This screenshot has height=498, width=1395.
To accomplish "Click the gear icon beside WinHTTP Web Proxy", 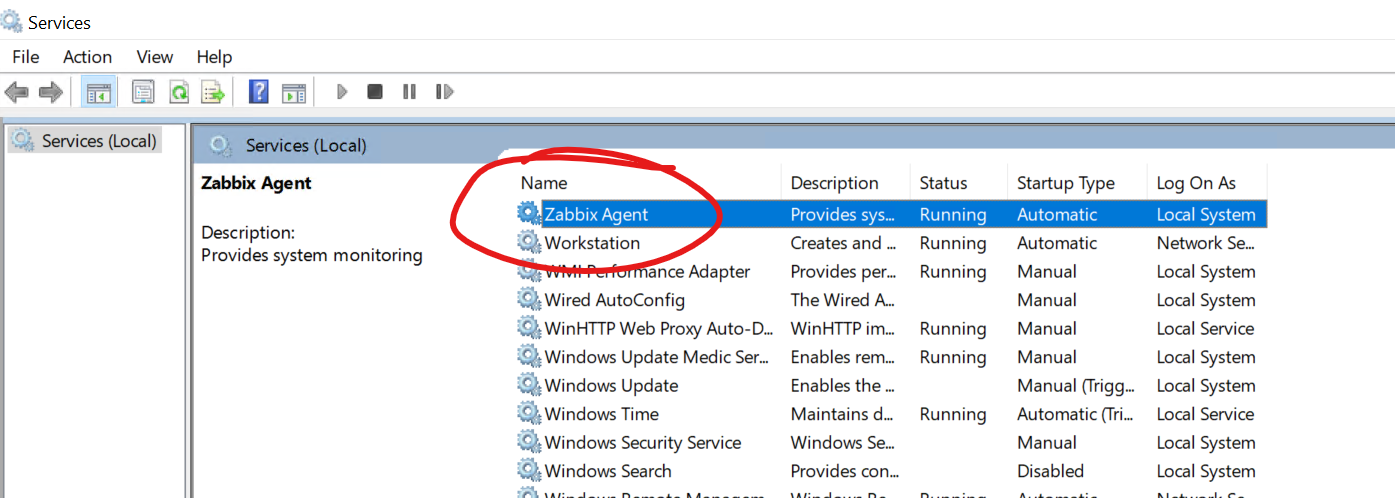I will pos(529,327).
